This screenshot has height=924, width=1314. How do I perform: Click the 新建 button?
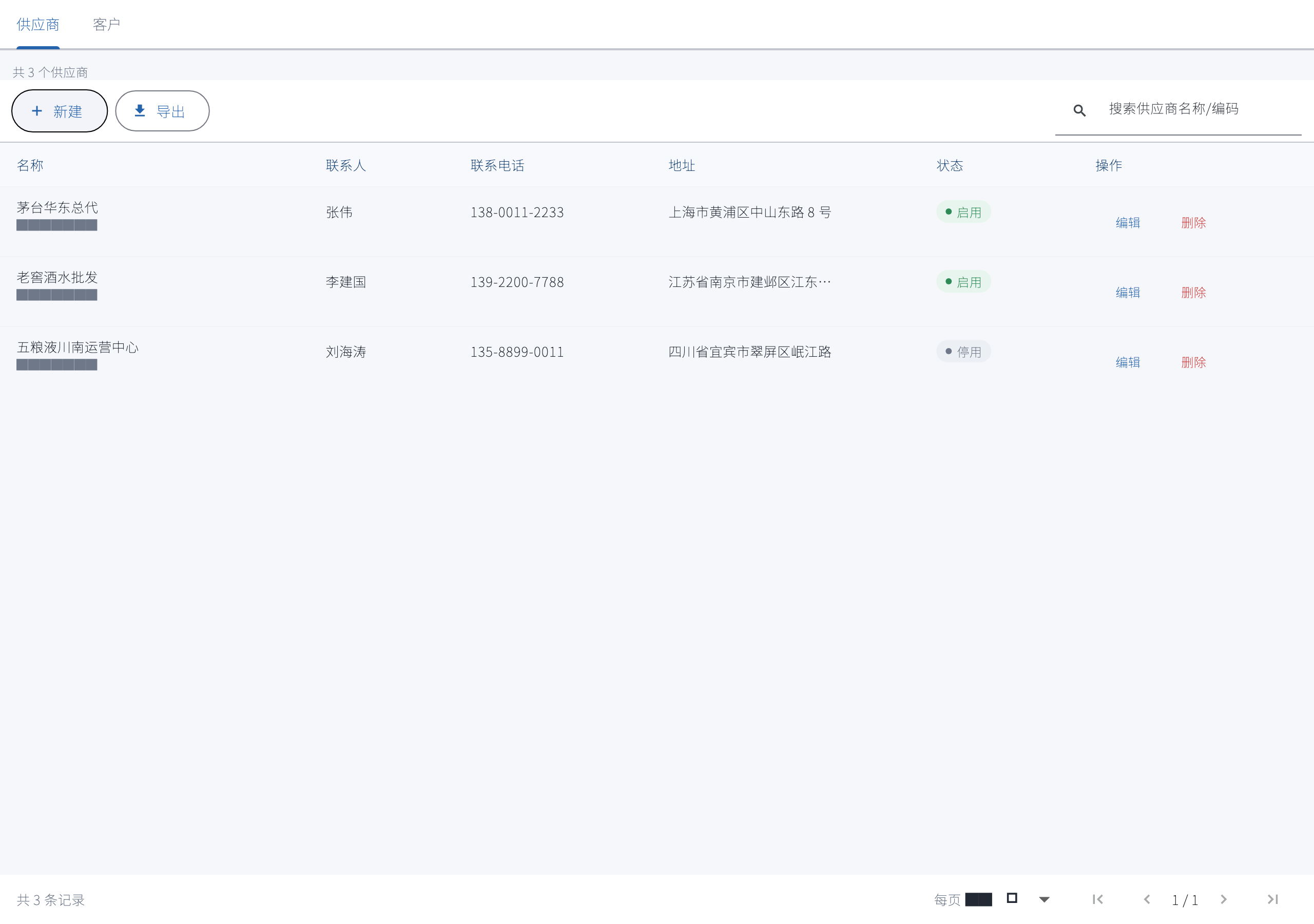tap(60, 111)
